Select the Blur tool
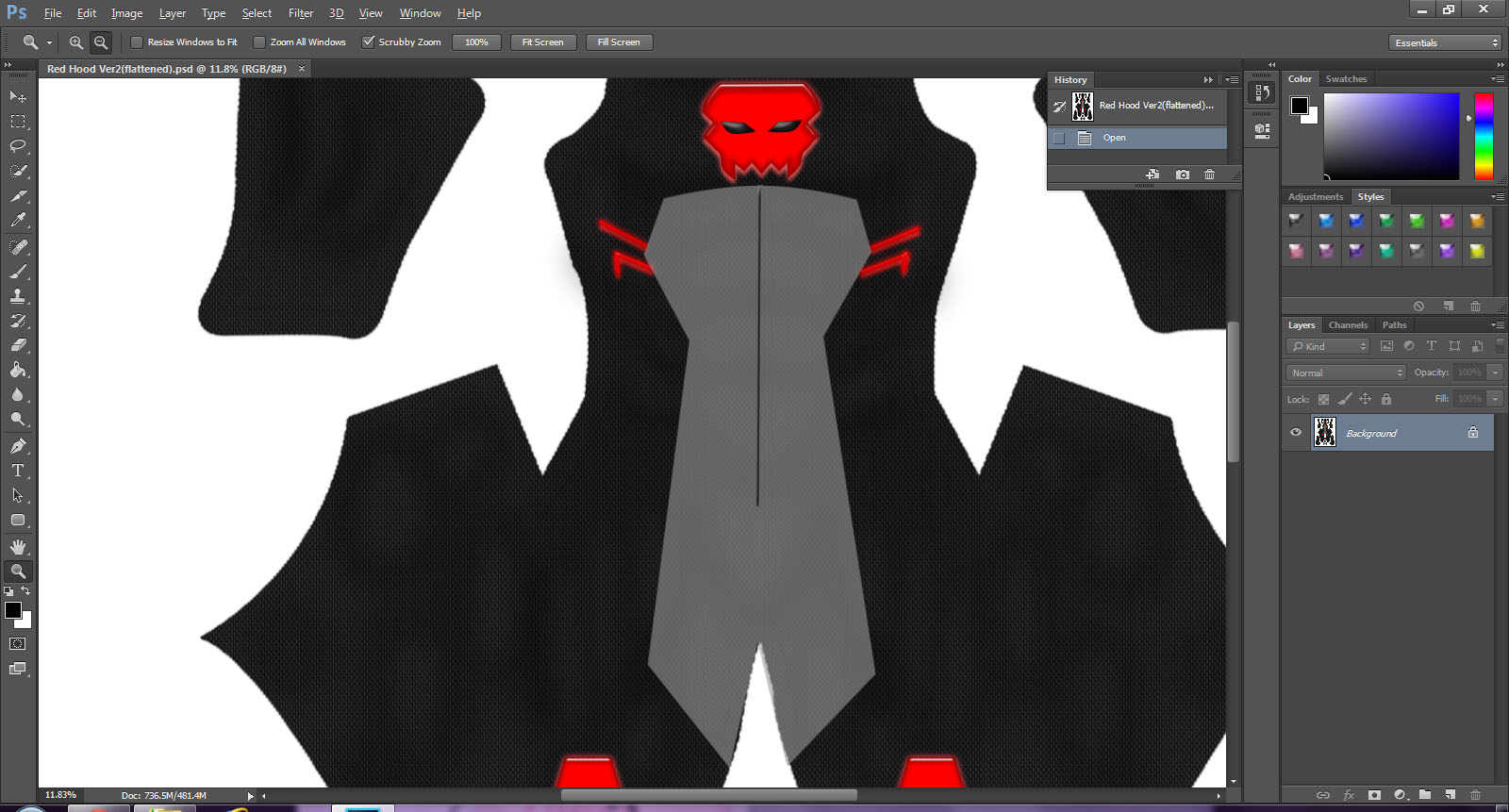Image resolution: width=1509 pixels, height=812 pixels. (x=17, y=394)
